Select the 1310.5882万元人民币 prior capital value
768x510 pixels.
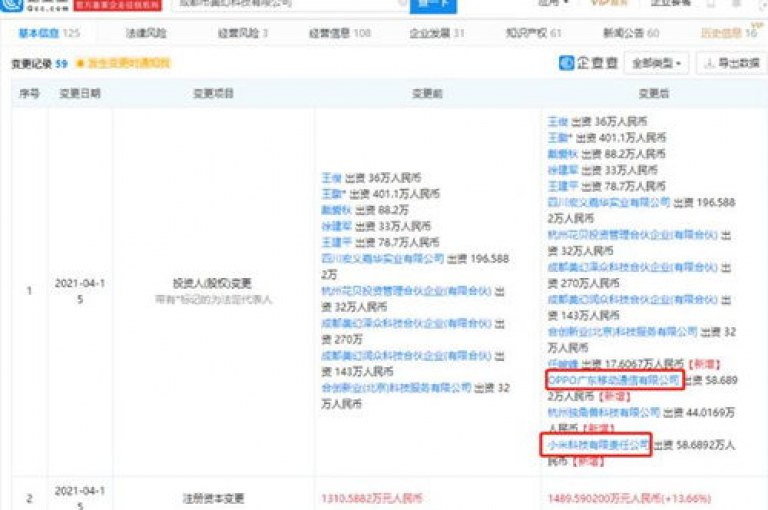(x=371, y=498)
